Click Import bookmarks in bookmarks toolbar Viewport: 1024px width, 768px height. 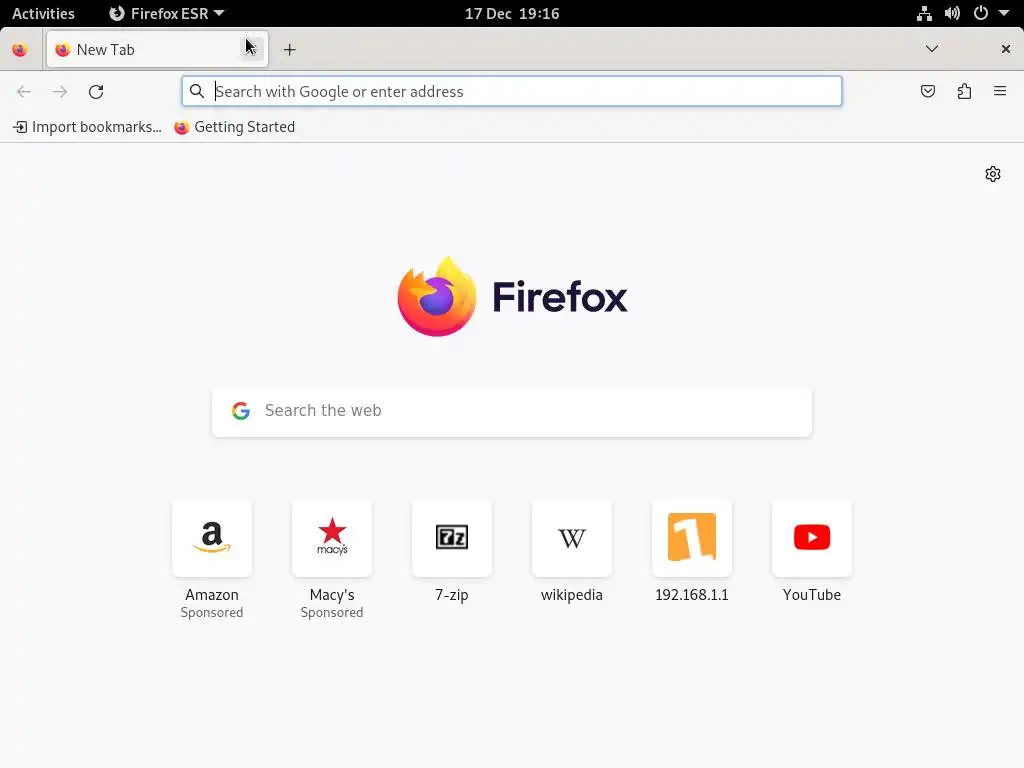pos(88,127)
